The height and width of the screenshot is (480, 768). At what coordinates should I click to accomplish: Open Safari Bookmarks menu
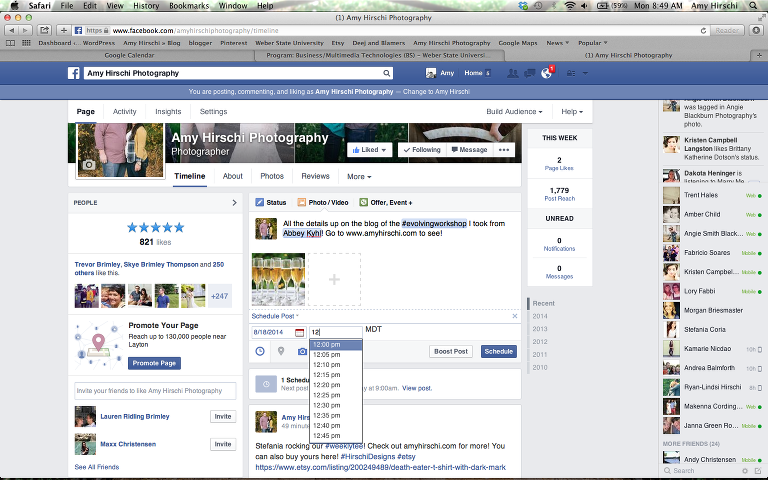tap(189, 6)
